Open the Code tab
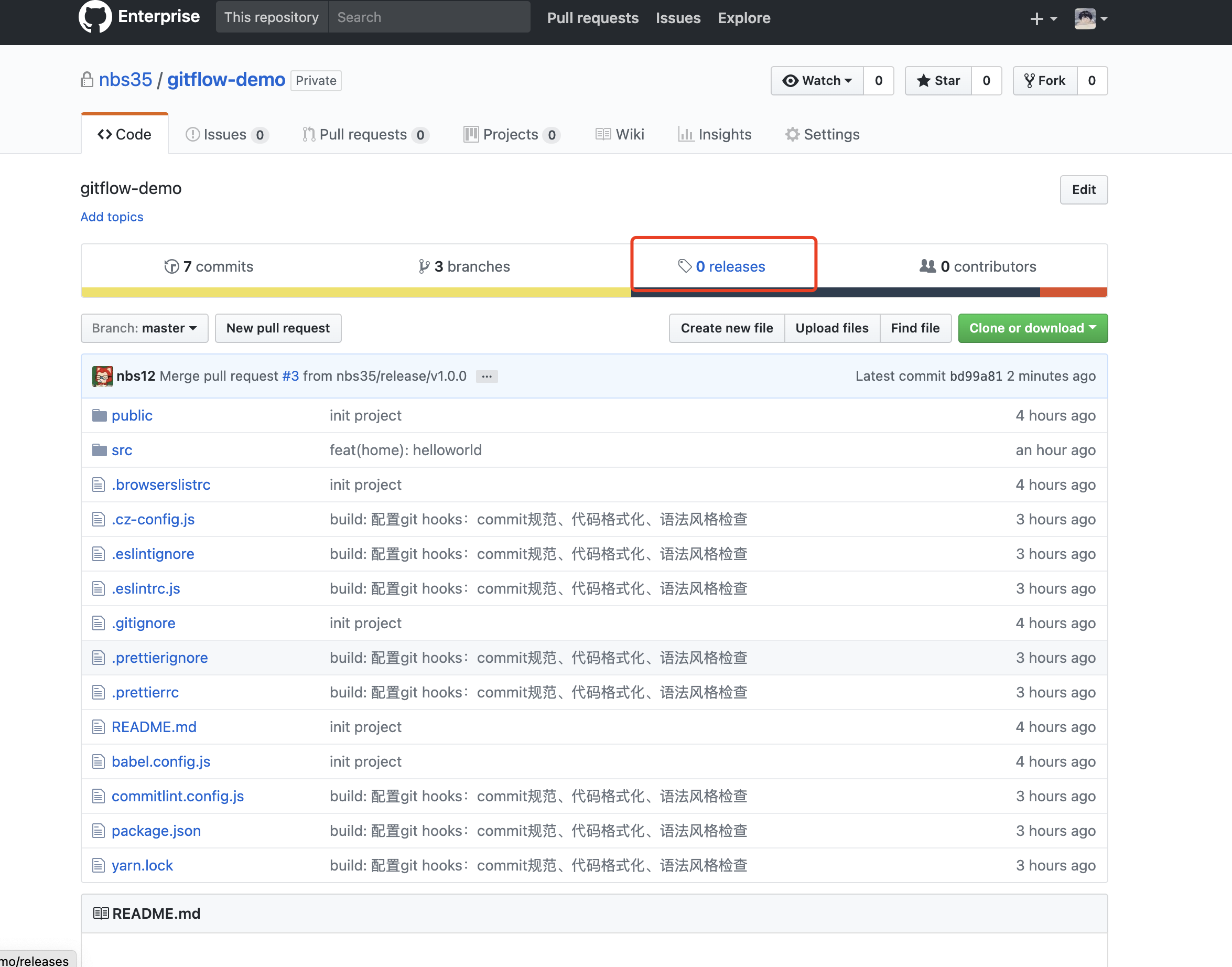Screen dimensions: 1232x967 pos(124,134)
